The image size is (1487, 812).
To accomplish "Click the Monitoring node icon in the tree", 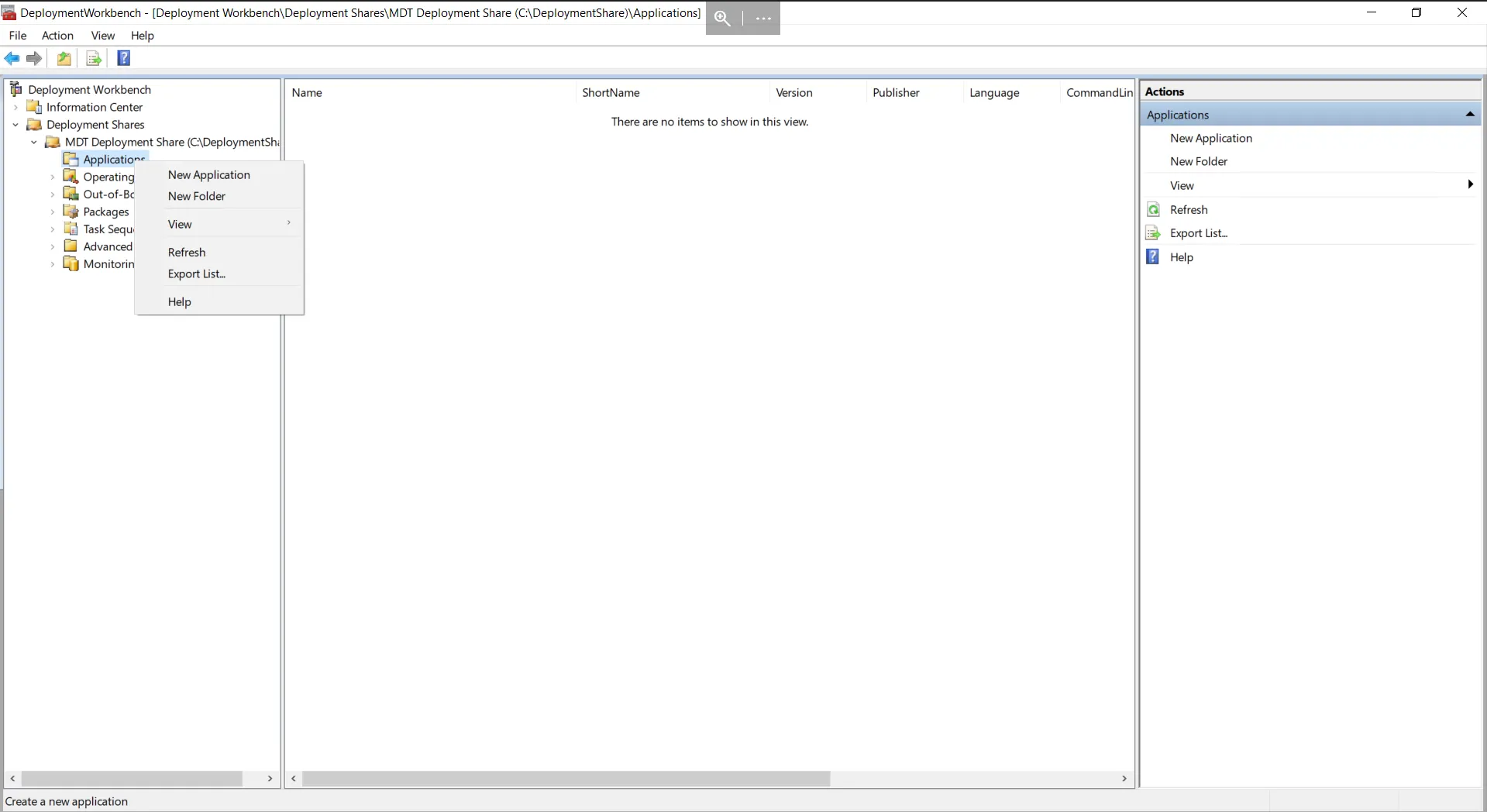I will point(72,263).
